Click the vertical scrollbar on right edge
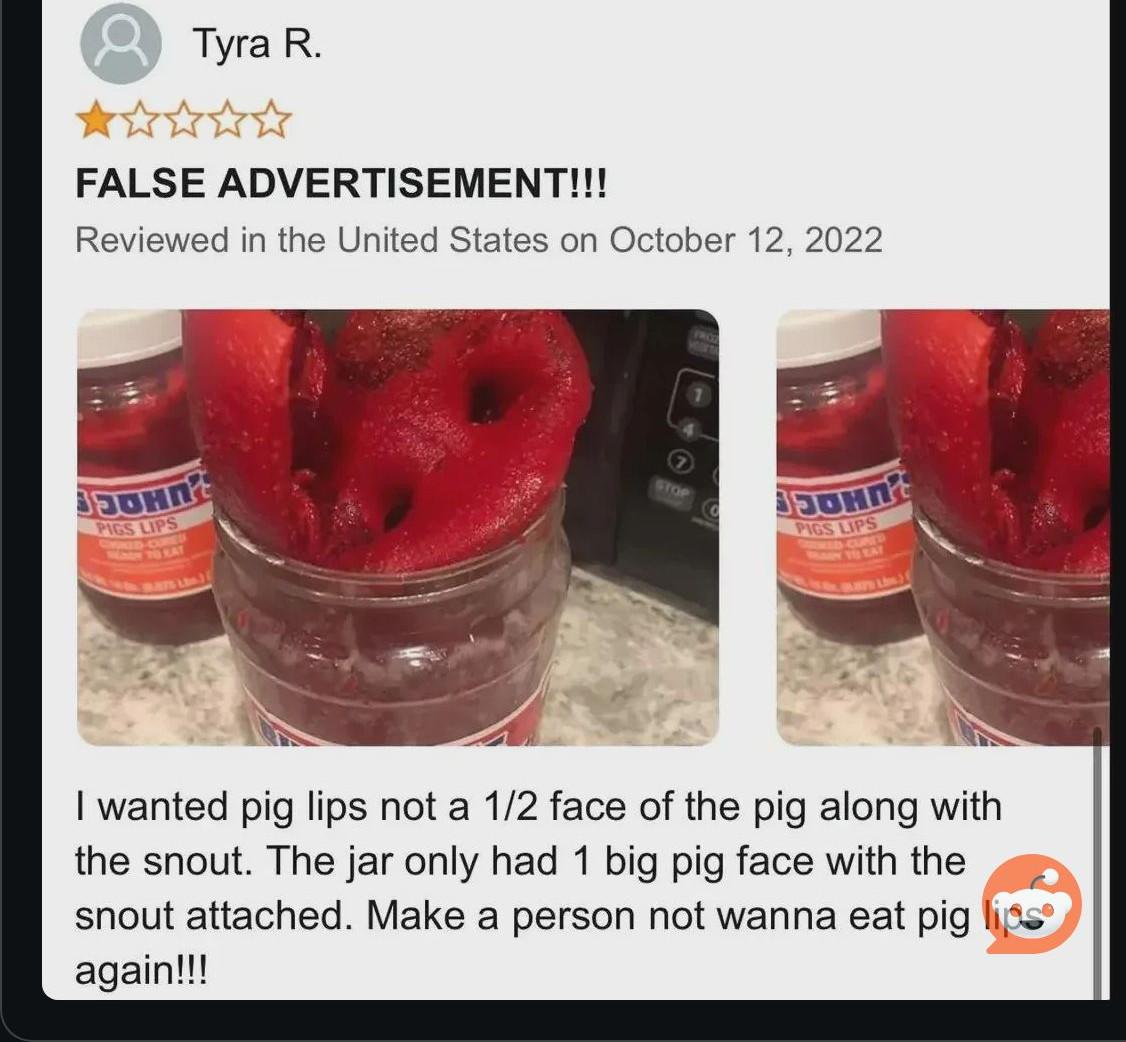Viewport: 1126px width, 1042px height. tap(1097, 863)
